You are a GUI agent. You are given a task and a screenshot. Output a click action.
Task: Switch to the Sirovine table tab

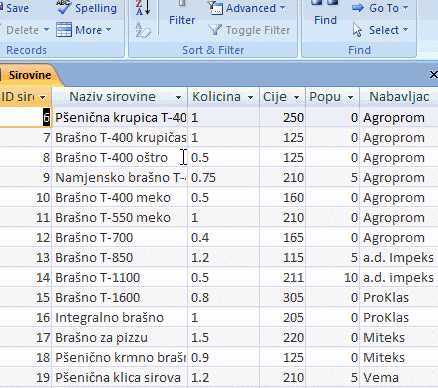point(28,75)
